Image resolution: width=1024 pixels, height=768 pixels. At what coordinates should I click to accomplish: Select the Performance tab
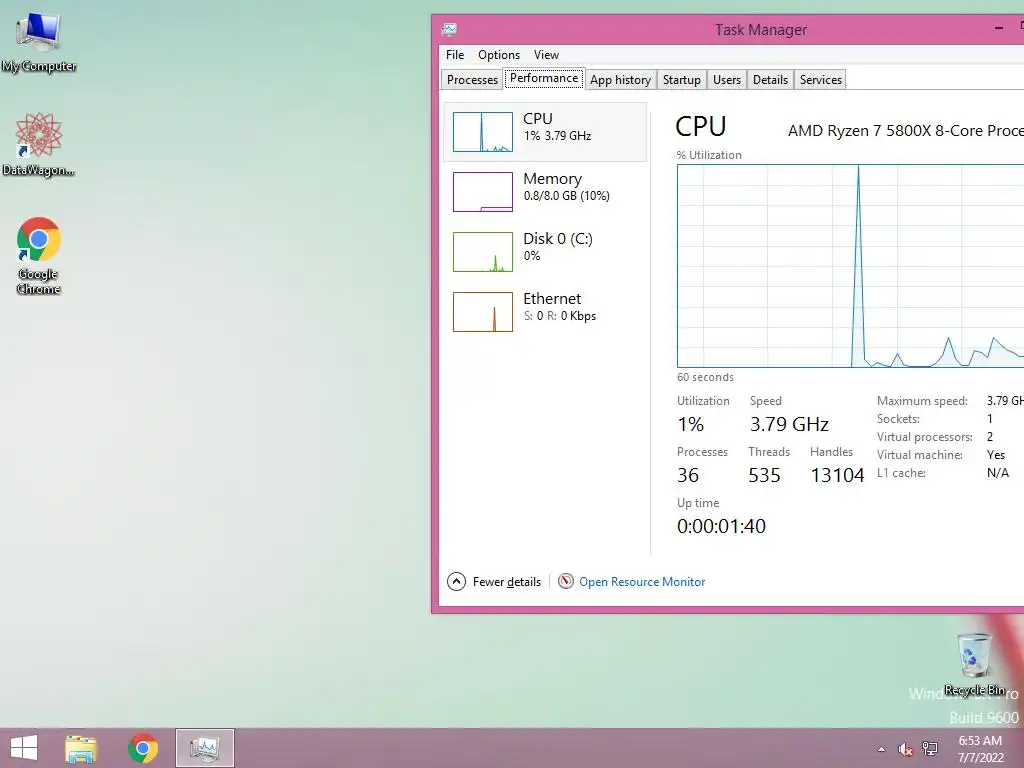(544, 78)
